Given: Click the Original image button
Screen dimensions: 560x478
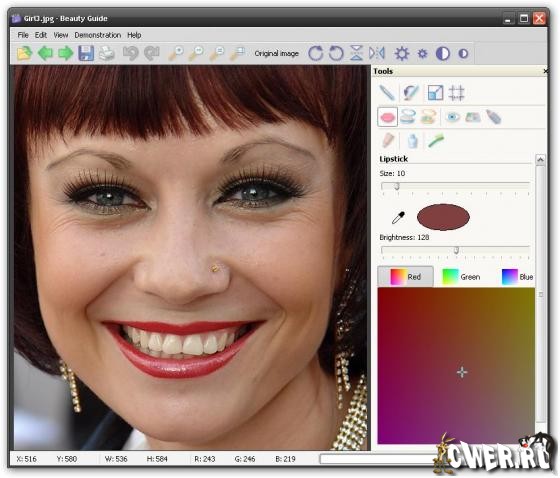Looking at the screenshot, I should pos(276,54).
